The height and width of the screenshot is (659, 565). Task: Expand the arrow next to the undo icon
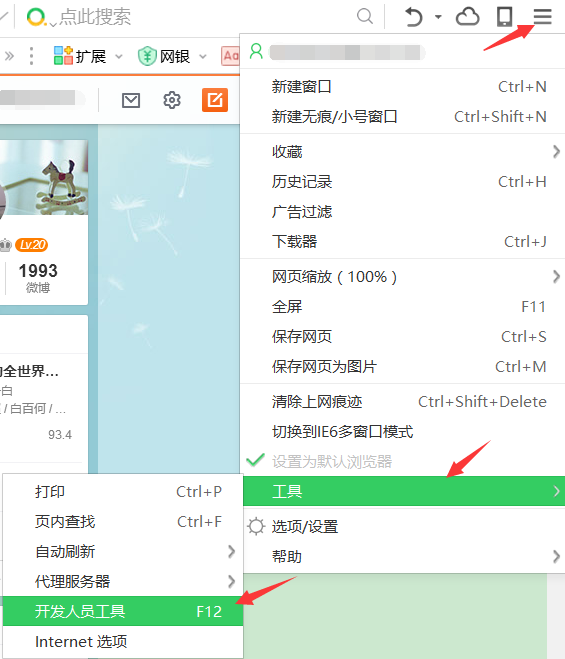point(438,17)
